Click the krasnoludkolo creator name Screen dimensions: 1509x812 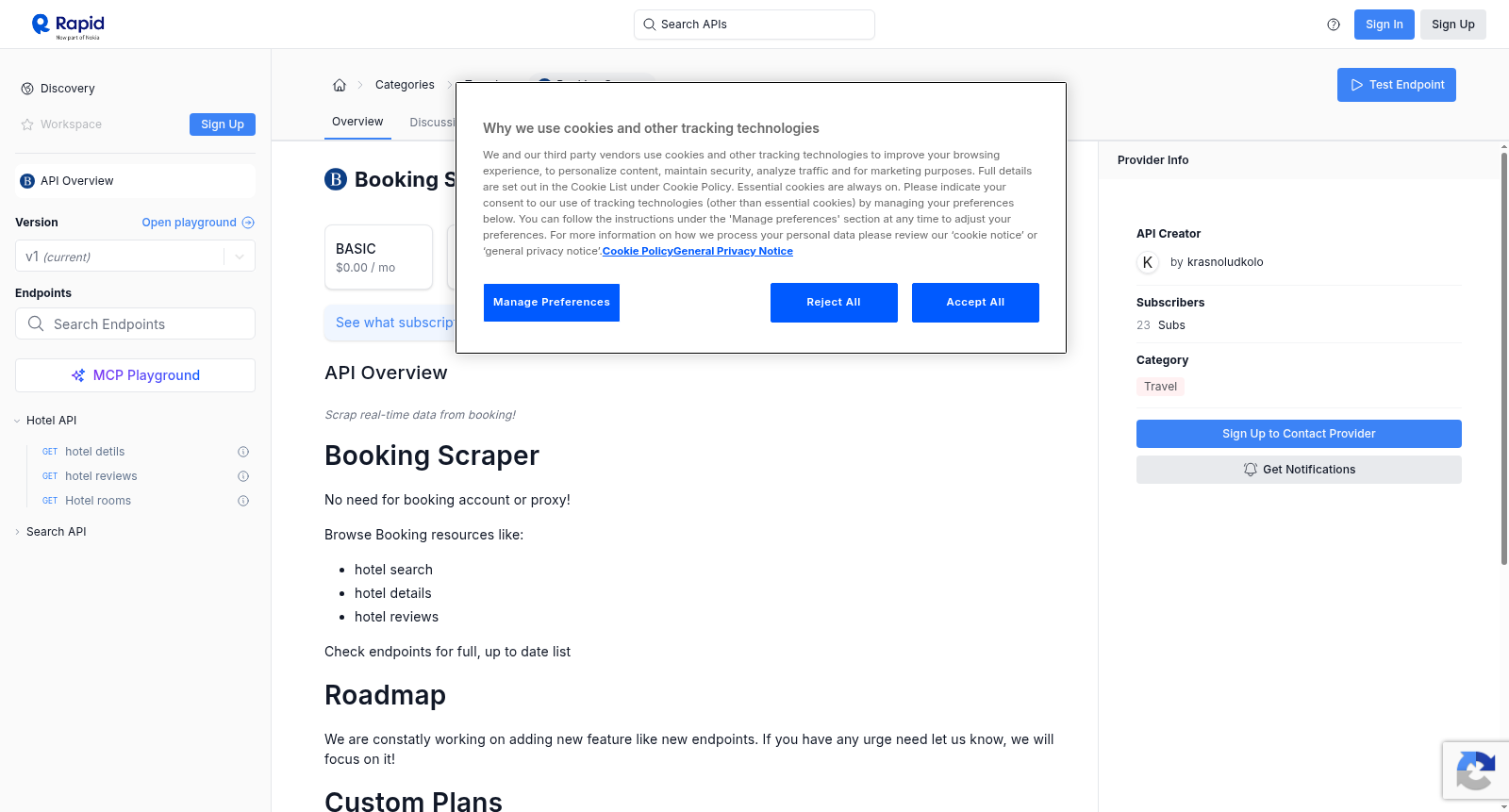click(x=1225, y=262)
